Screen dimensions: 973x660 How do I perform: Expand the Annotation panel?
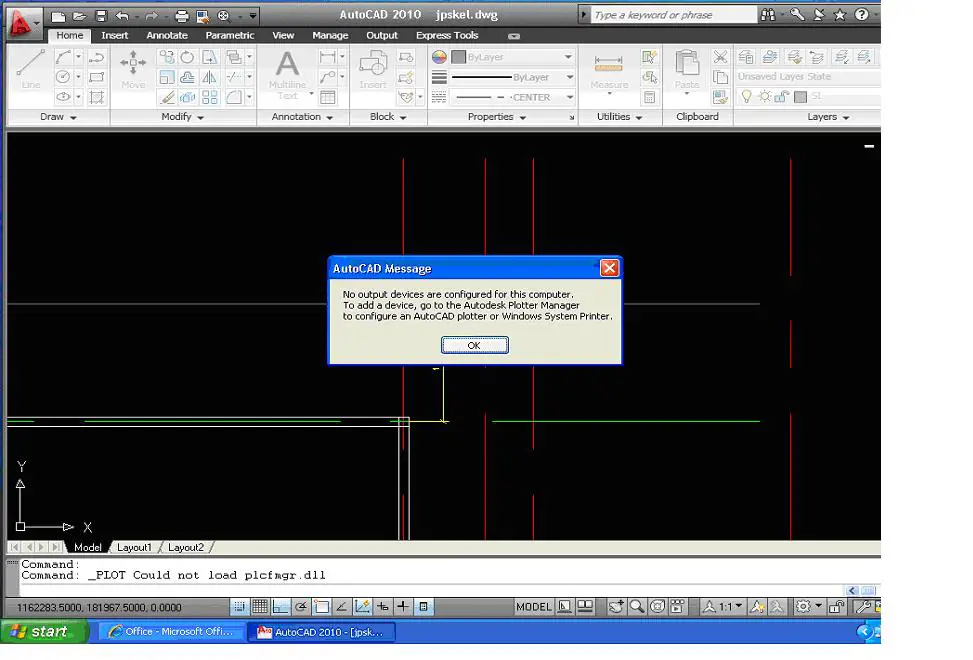point(302,117)
